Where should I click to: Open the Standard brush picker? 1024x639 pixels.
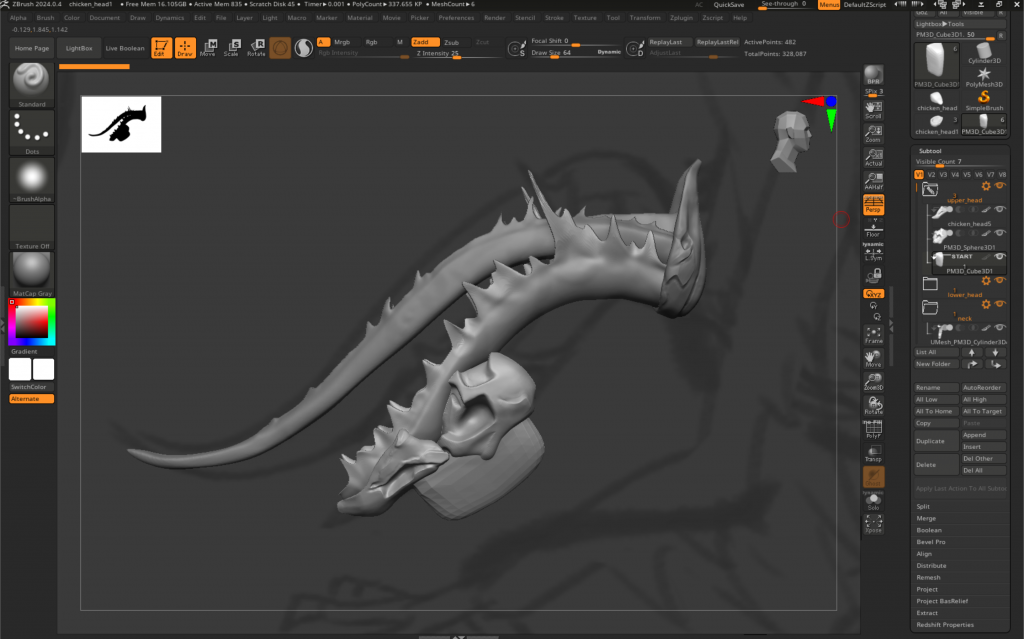coord(31,85)
